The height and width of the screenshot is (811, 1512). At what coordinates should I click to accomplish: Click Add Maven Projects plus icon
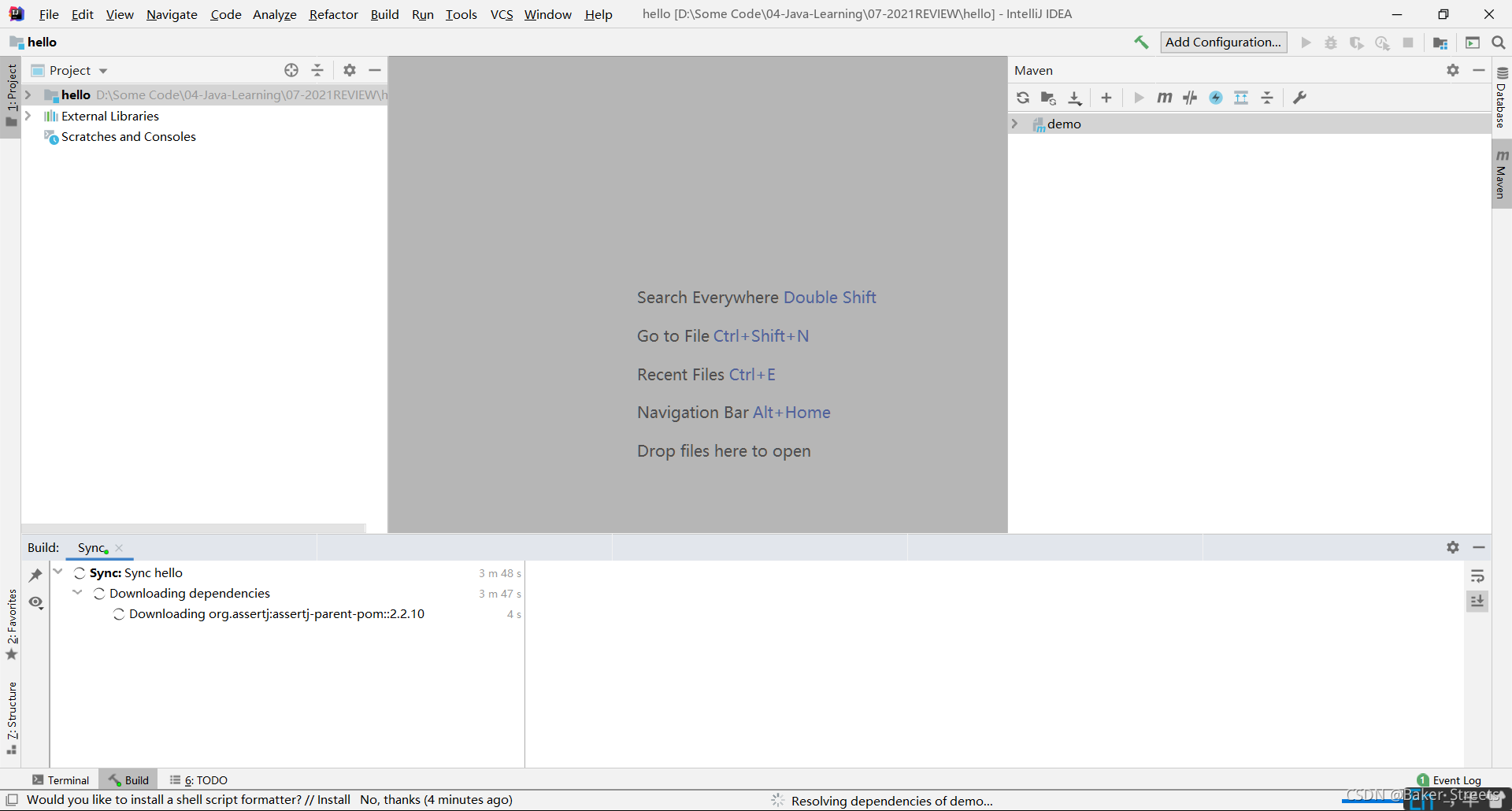[x=1106, y=98]
